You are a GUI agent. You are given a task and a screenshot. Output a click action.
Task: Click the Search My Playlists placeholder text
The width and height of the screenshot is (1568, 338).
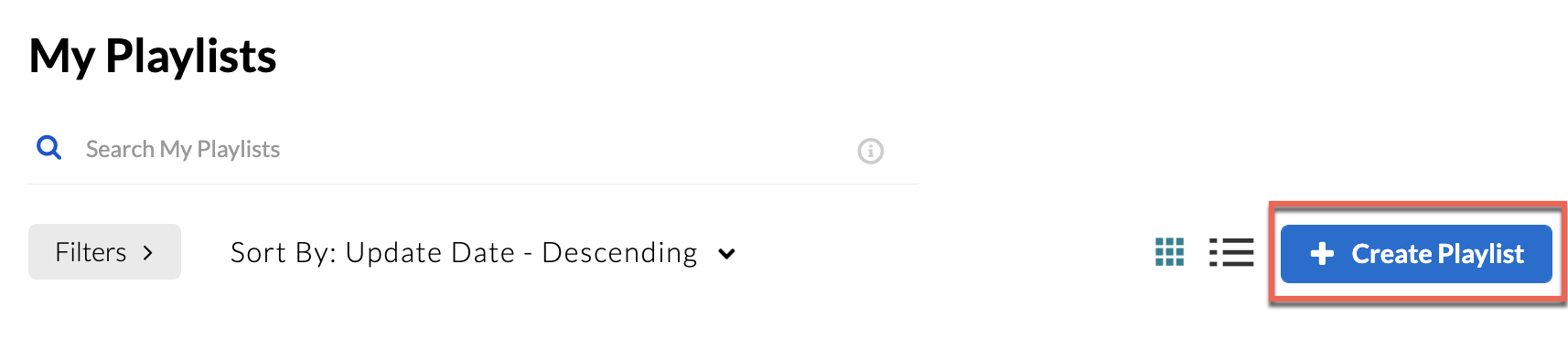[183, 149]
